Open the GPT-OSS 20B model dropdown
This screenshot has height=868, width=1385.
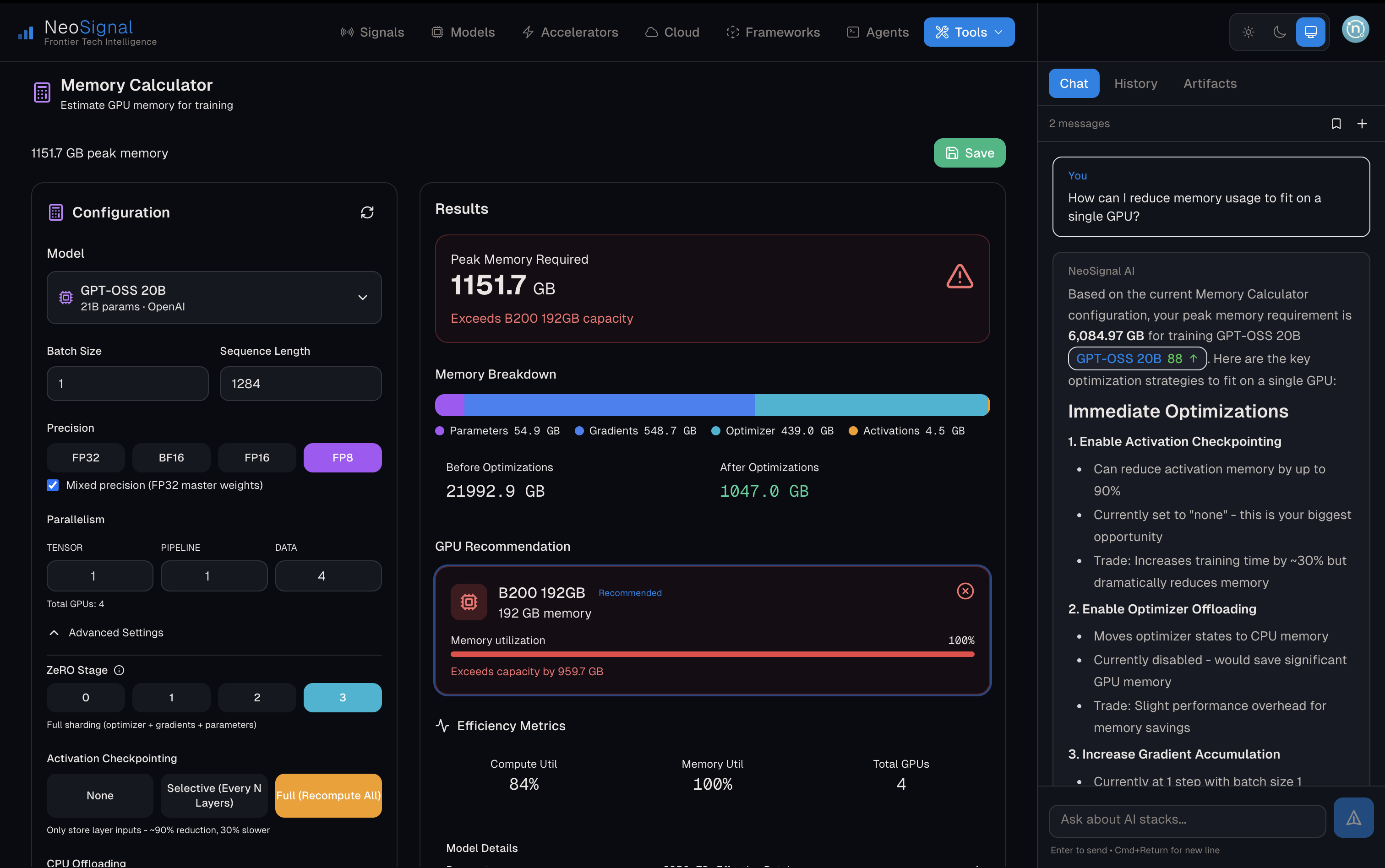click(x=213, y=298)
